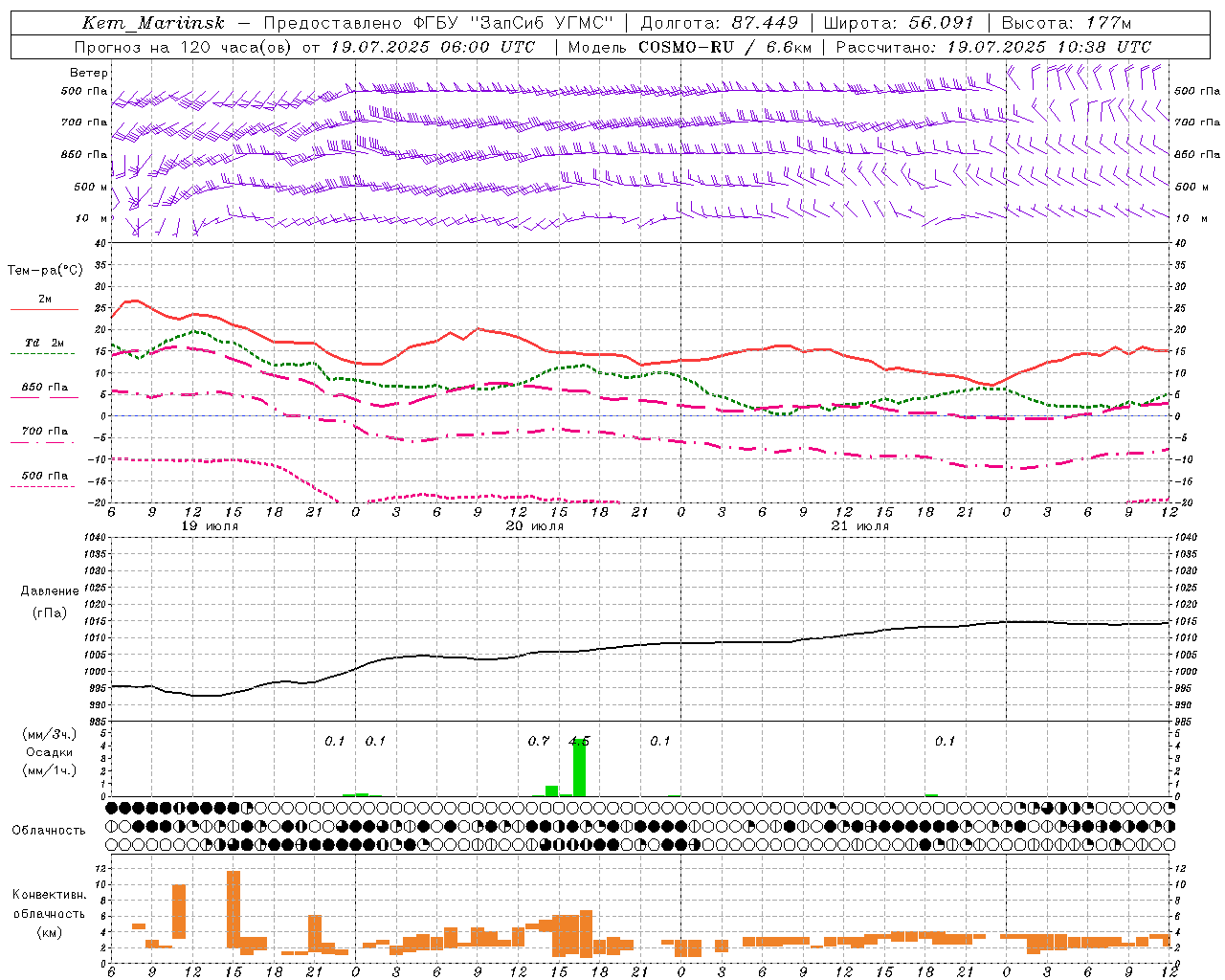Click the '700 гПа' temperature legend entry
The image size is (1225, 980).
(x=45, y=432)
